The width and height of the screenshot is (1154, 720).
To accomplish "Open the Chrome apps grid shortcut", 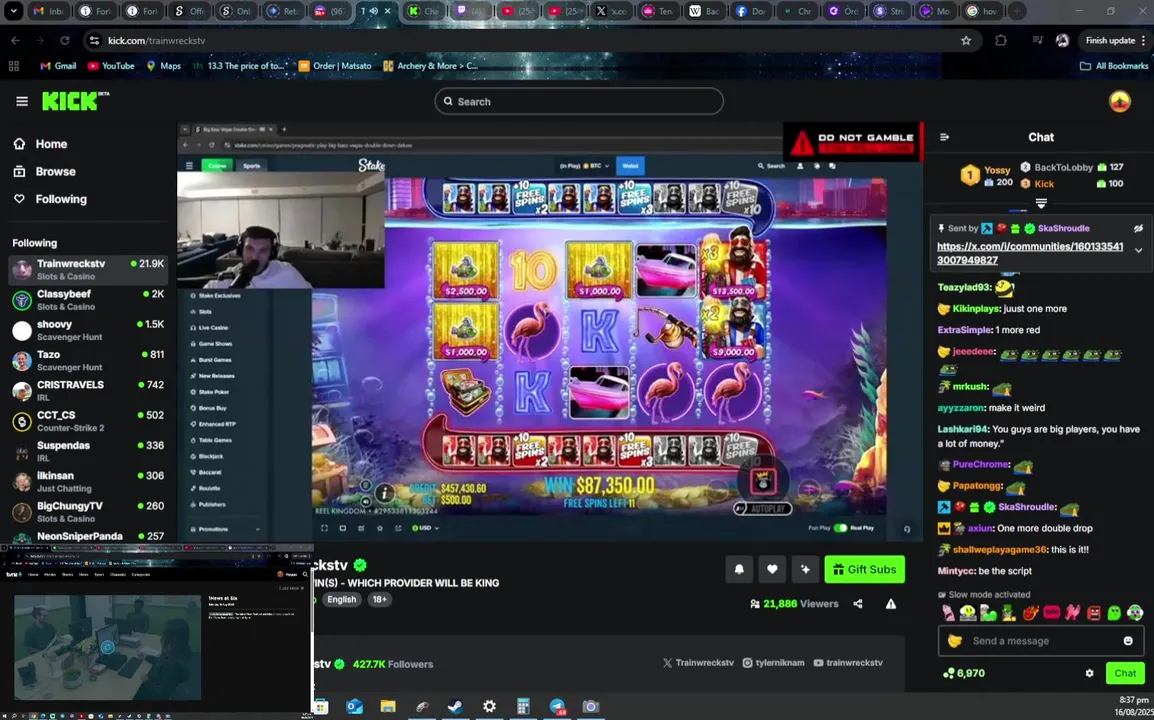I will pos(13,66).
